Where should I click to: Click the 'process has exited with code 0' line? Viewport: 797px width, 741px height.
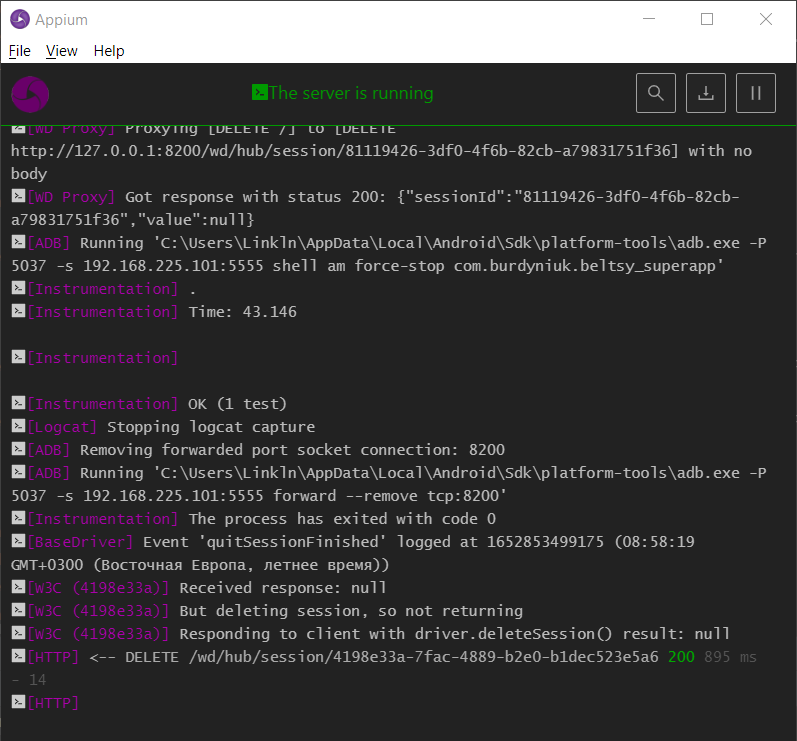click(x=342, y=519)
